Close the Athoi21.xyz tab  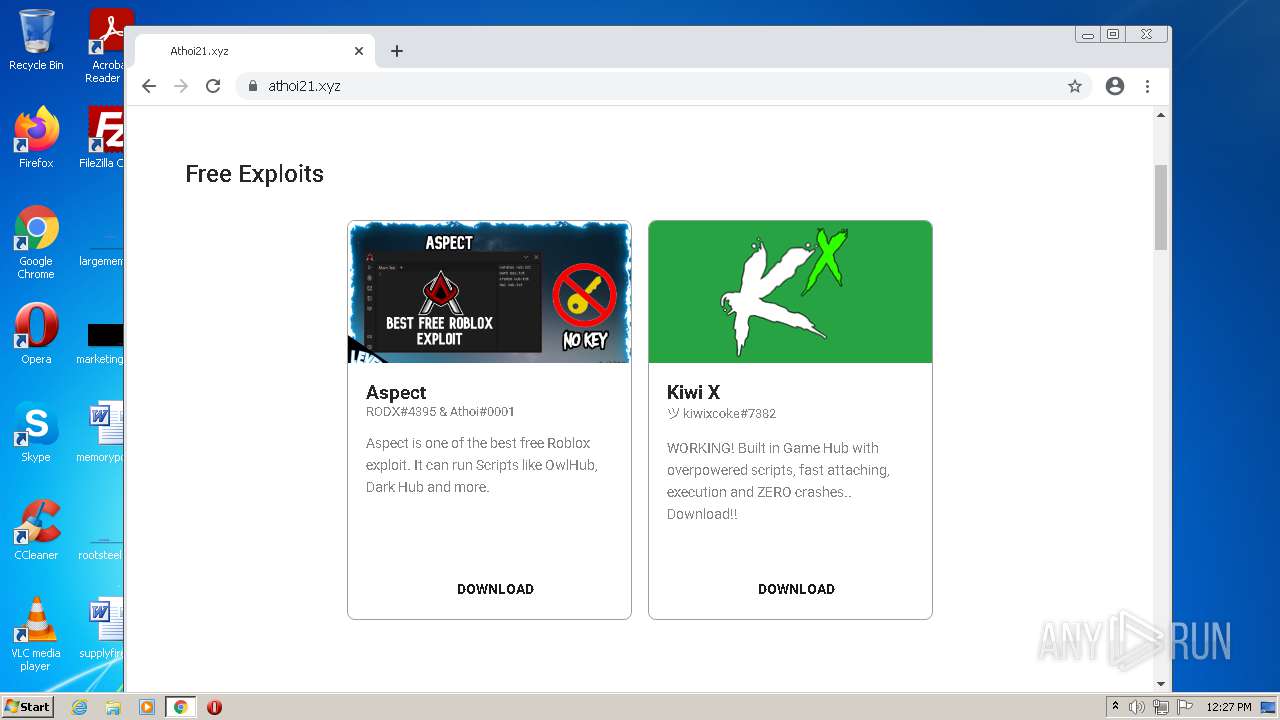pos(359,51)
